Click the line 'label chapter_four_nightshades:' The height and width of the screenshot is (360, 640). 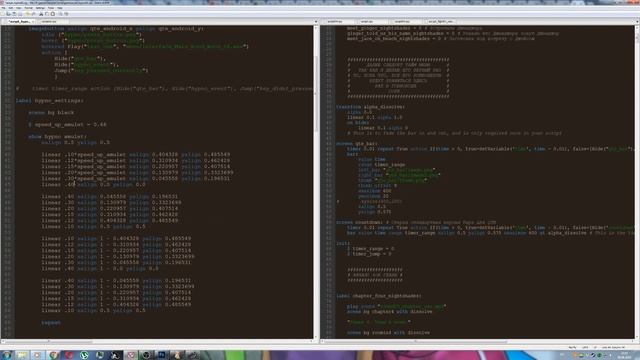[379, 296]
